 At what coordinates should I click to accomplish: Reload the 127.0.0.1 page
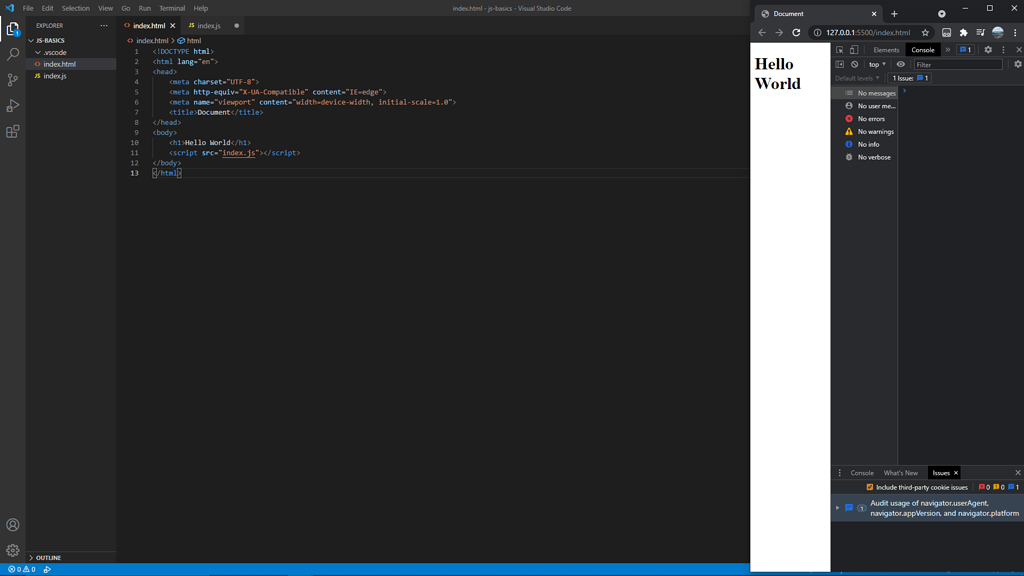(796, 33)
